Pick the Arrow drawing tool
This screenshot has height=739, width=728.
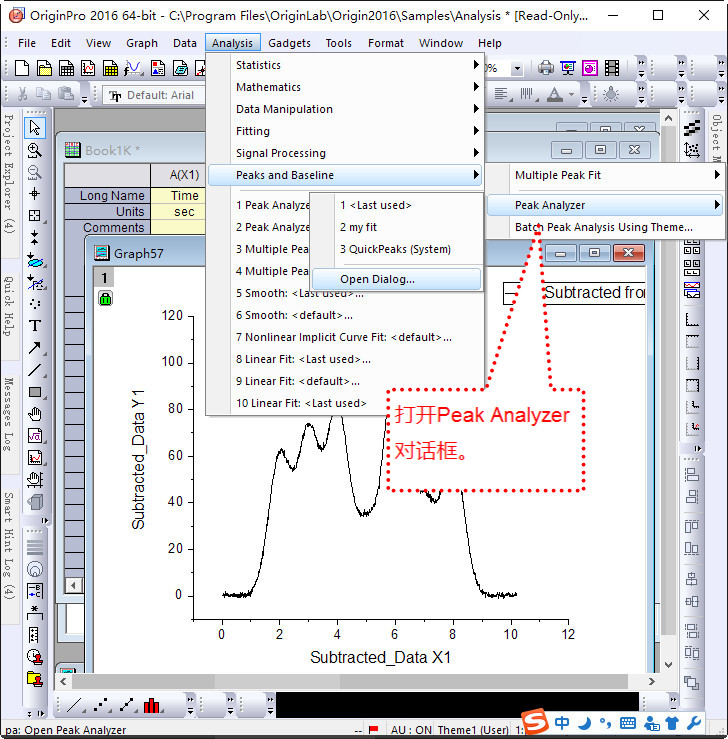click(35, 348)
